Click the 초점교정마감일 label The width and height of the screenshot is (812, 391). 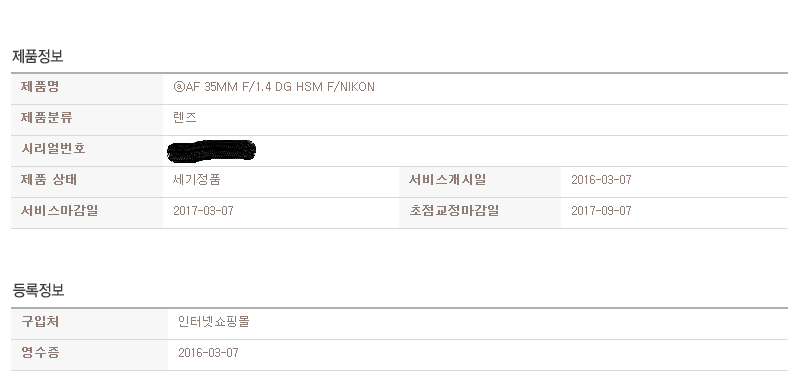coord(454,211)
